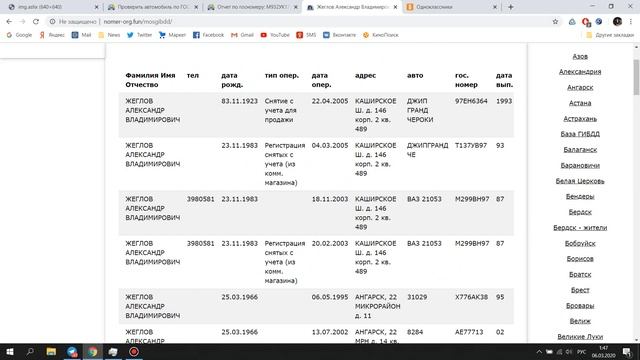
Task: Open Windows Start menu
Action: click(10, 352)
